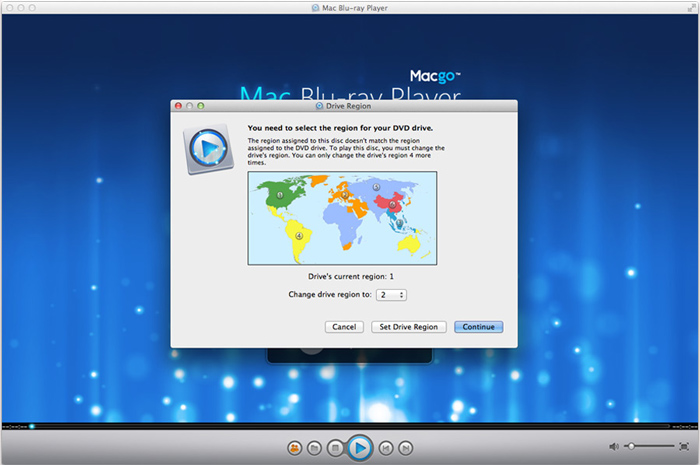The width and height of the screenshot is (700, 465).
Task: Skip to the next chapter
Action: coord(405,448)
